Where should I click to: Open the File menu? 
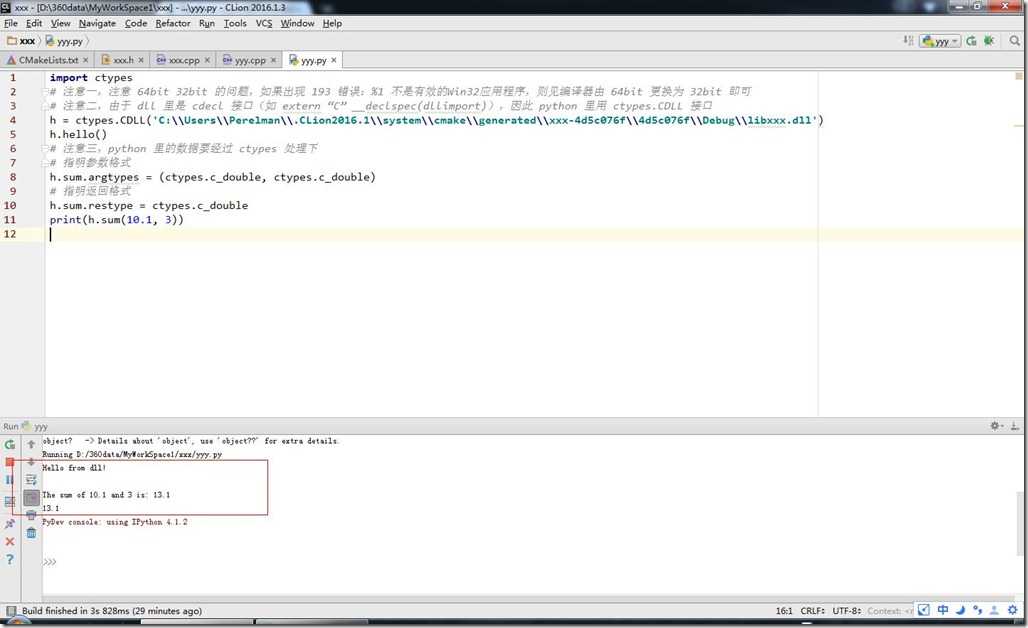coord(10,23)
